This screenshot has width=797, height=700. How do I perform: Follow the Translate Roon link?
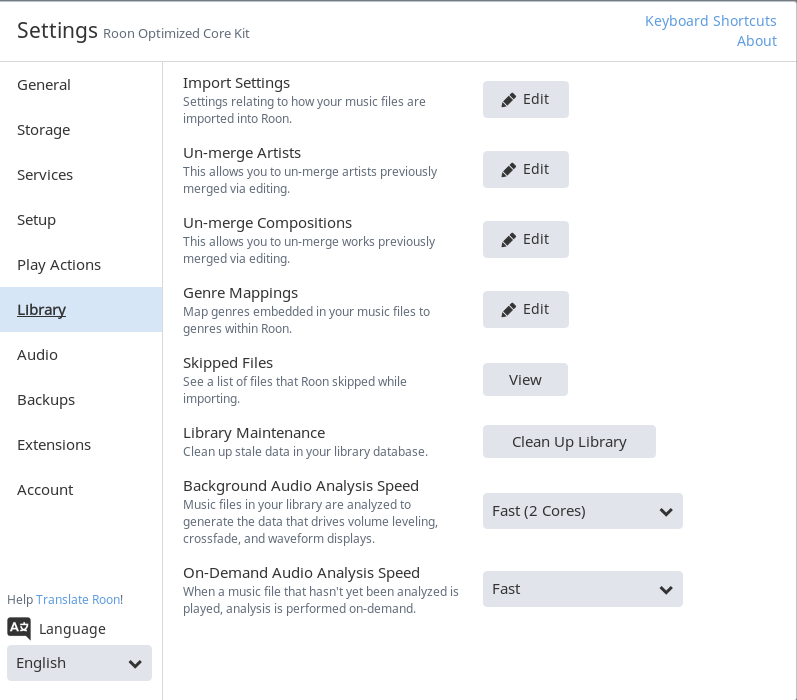click(78, 600)
